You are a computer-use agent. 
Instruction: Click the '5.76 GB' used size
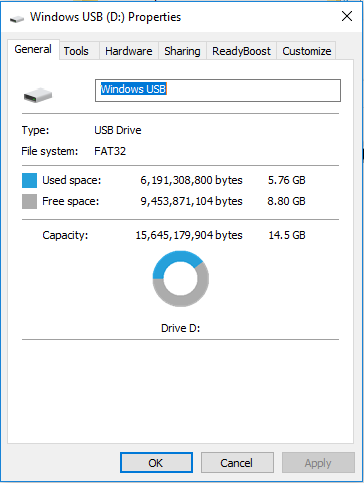(286, 180)
